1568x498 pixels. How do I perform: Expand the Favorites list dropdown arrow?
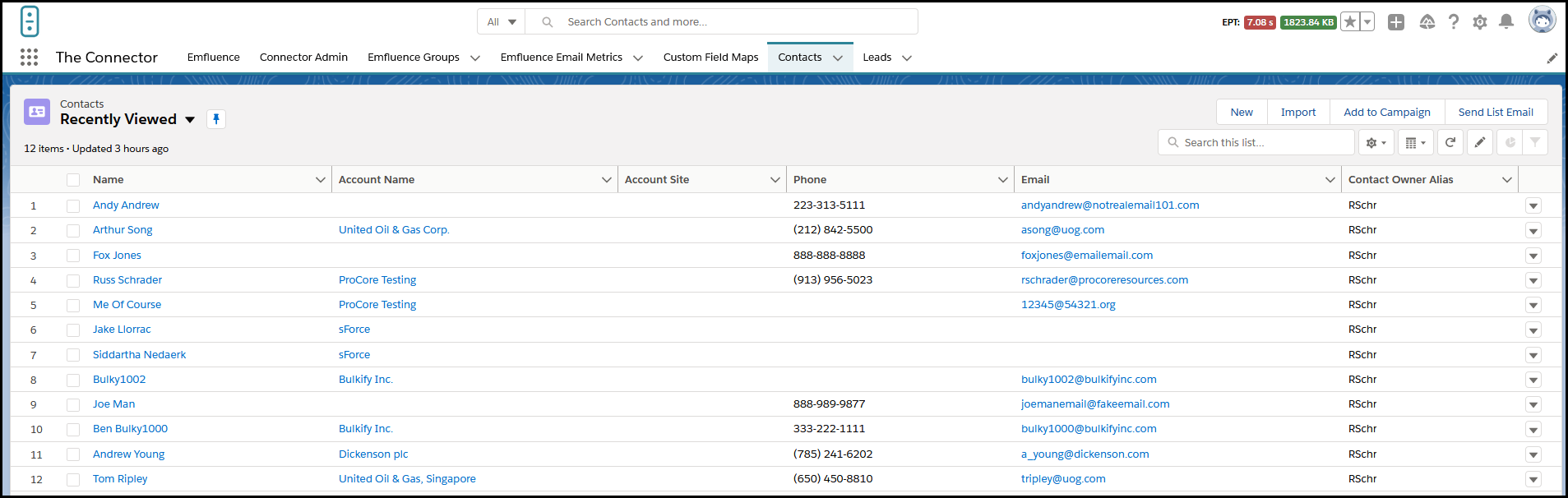coord(1367,22)
